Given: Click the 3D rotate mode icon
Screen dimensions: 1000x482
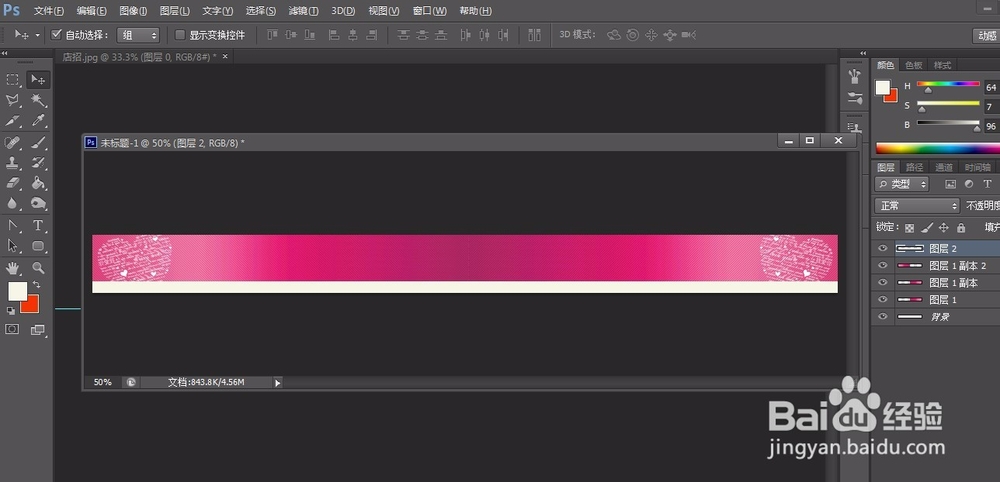Looking at the screenshot, I should coord(614,35).
